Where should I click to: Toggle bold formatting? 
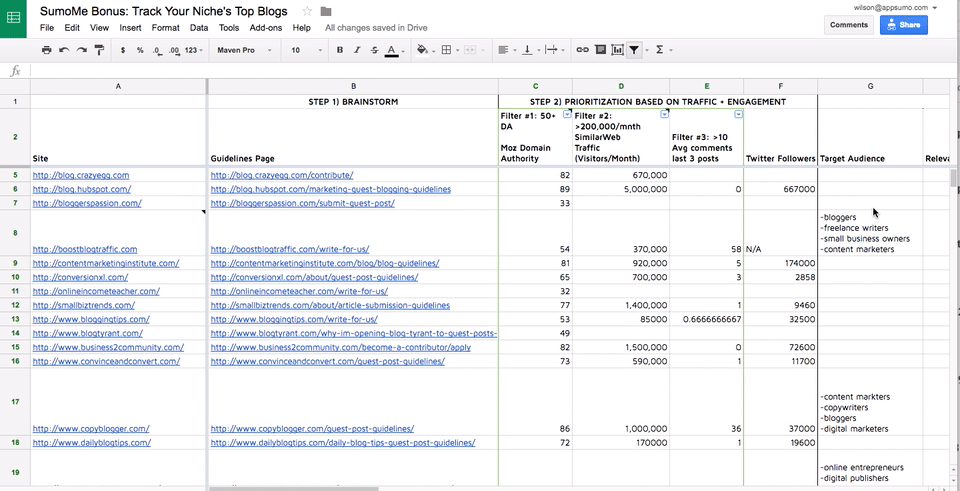coord(340,50)
